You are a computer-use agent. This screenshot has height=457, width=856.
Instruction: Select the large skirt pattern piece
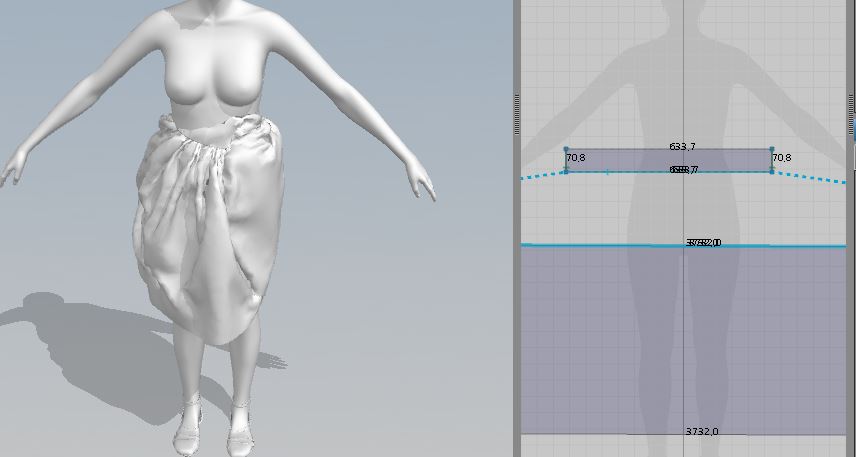click(x=683, y=340)
